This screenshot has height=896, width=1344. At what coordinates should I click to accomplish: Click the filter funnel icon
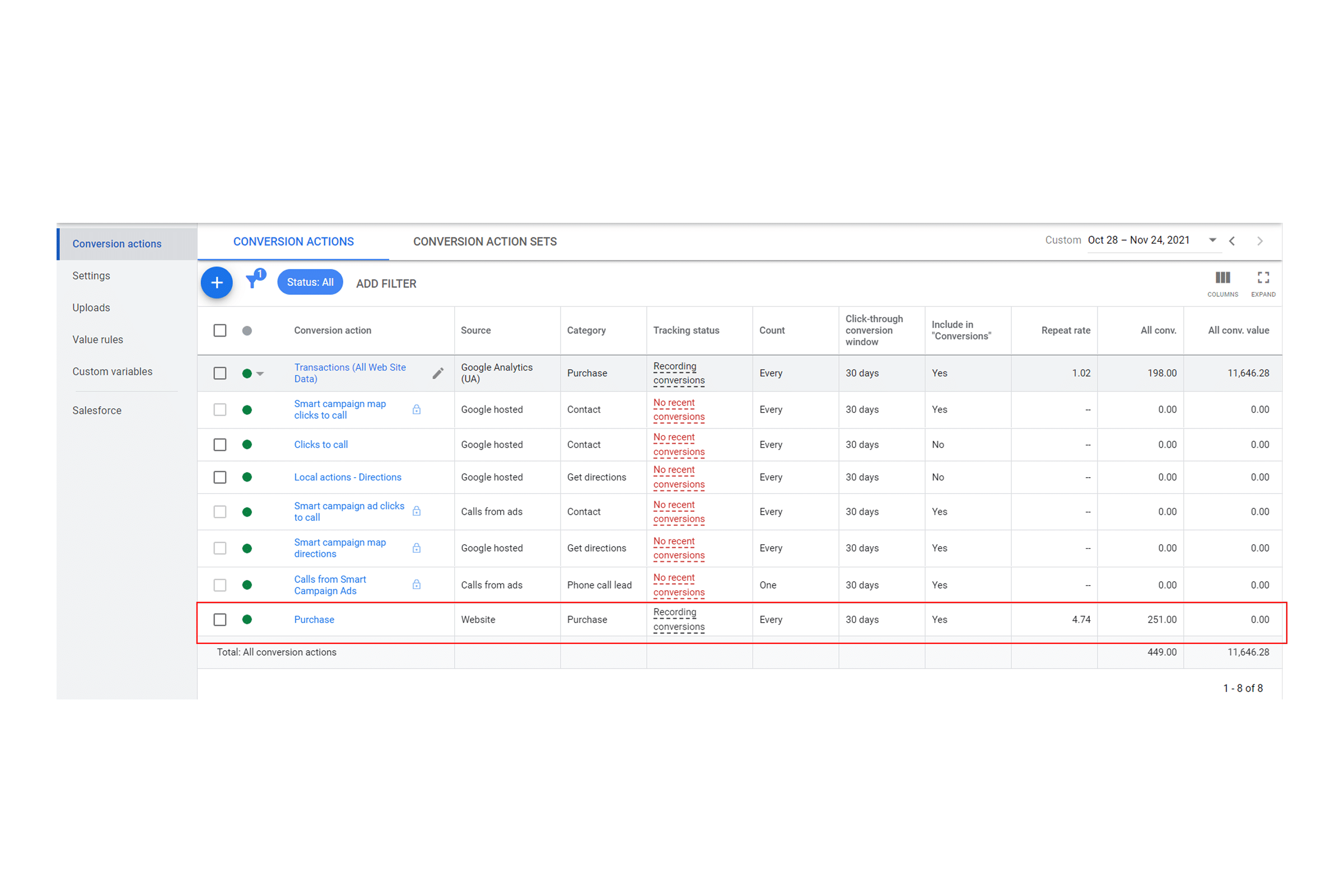pyautogui.click(x=253, y=281)
